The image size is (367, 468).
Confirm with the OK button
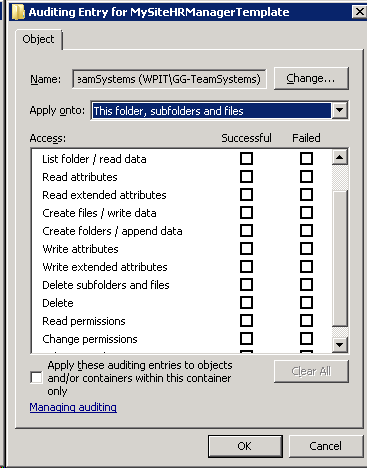(x=245, y=446)
